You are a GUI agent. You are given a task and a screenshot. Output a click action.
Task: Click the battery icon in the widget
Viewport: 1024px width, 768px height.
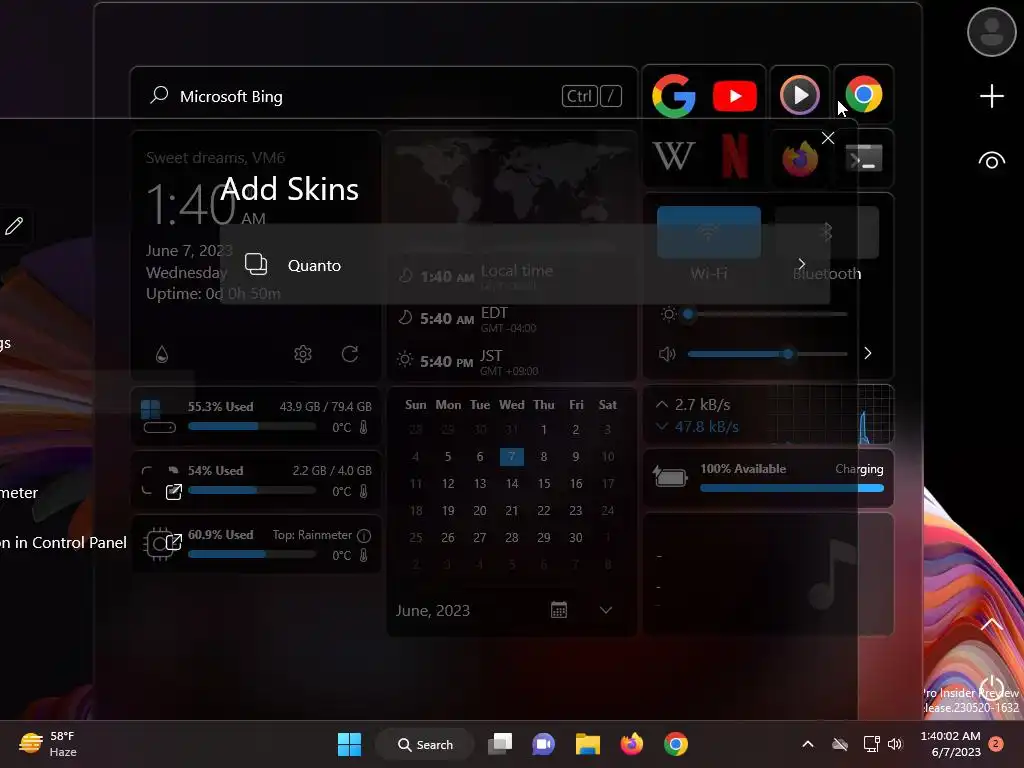669,477
